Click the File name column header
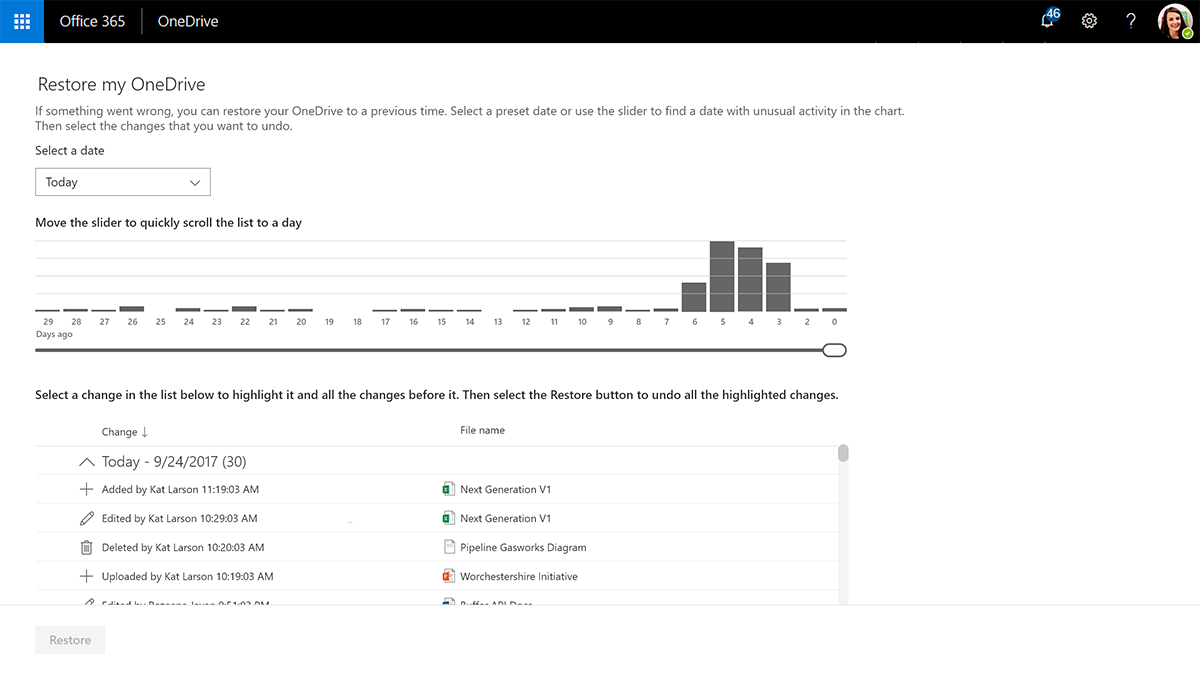1200x675 pixels. click(x=482, y=430)
